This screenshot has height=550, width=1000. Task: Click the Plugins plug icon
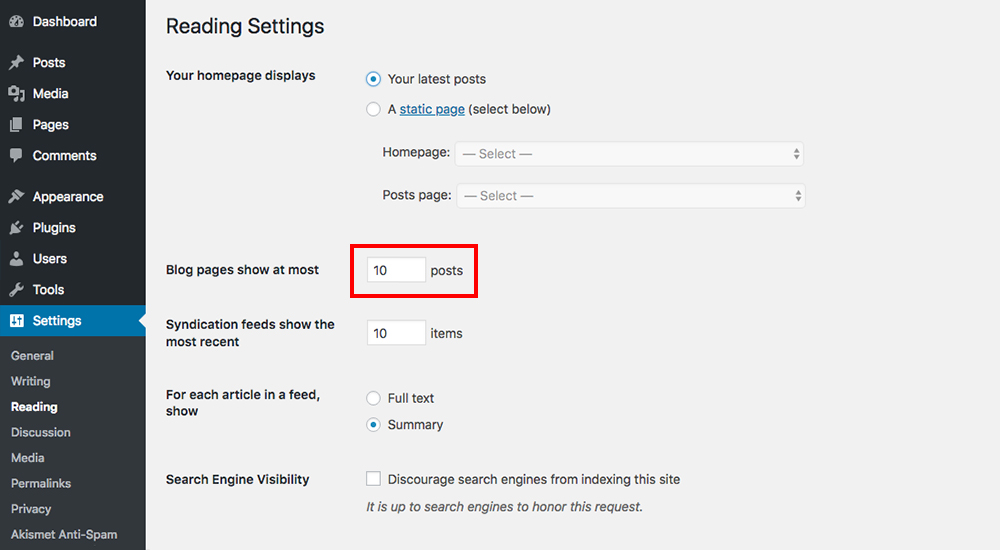click(16, 228)
